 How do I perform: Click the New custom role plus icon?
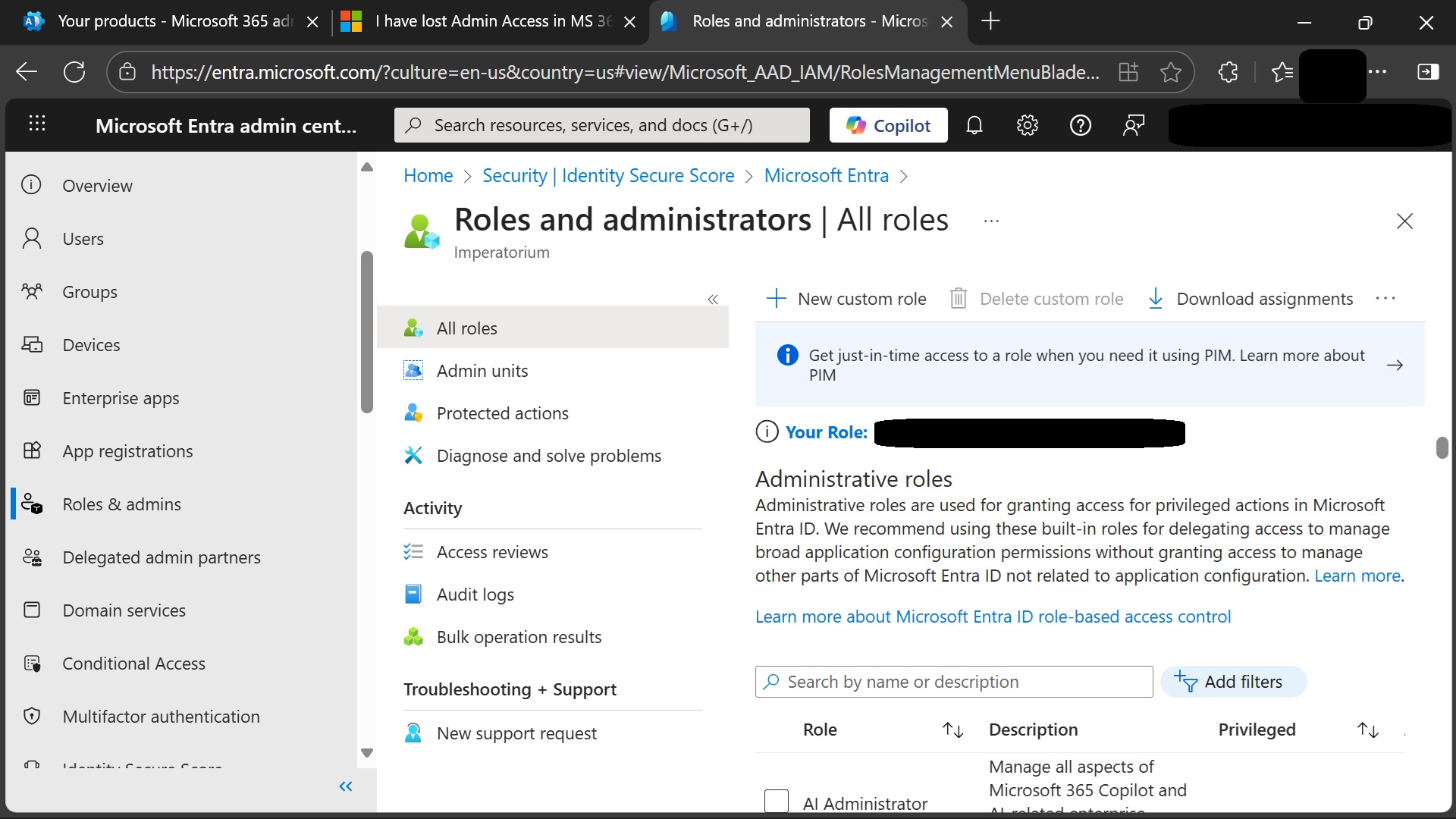(776, 299)
